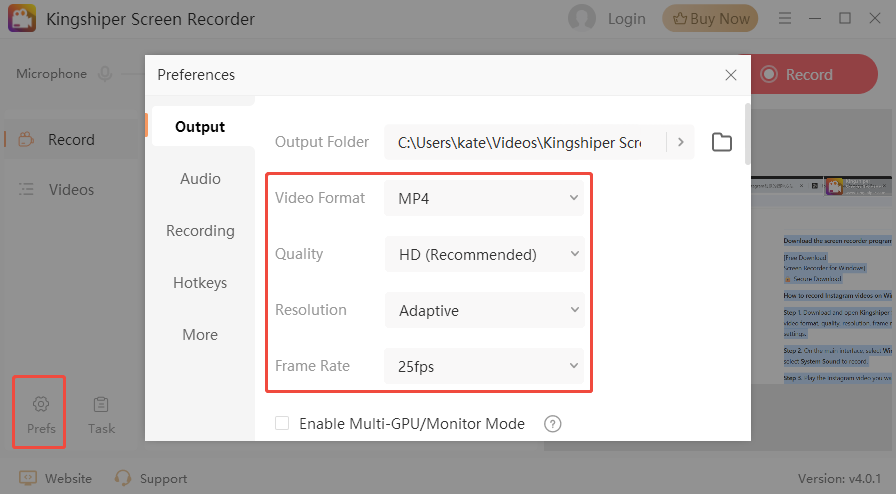Screen dimensions: 896x494
Task: Click the user avatar icon beside Login
Action: coord(582,18)
